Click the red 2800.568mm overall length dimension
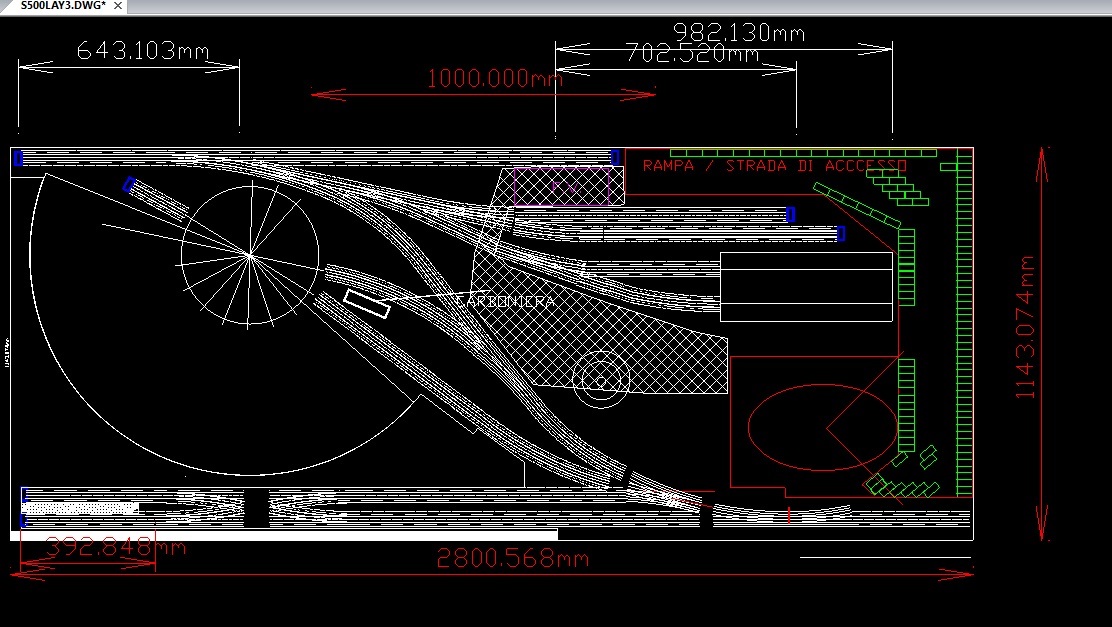The height and width of the screenshot is (627, 1112). pyautogui.click(x=512, y=558)
